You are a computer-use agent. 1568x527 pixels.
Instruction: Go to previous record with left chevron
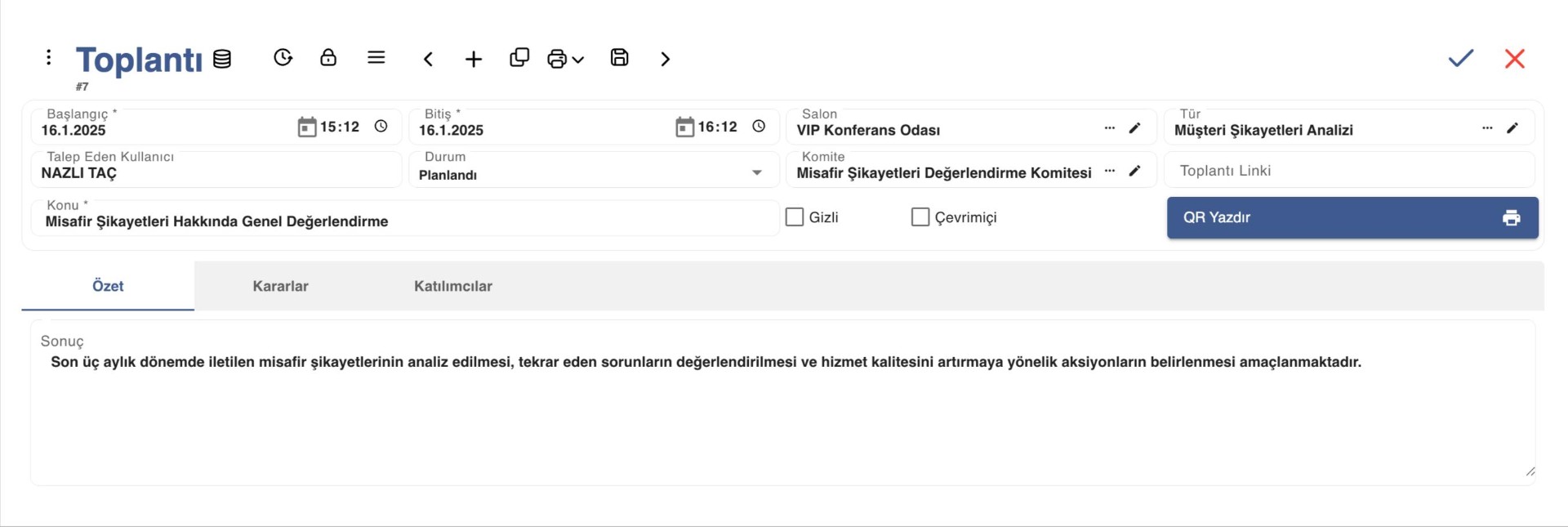point(428,59)
